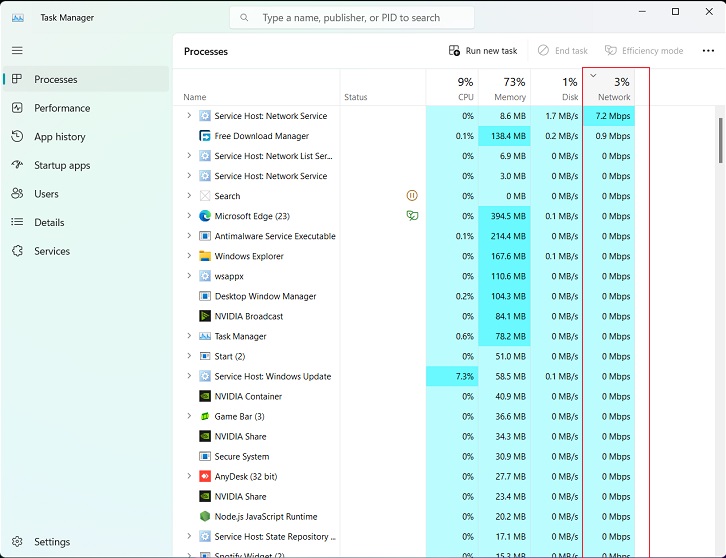Click the Free Download Manager process icon
726x558 pixels.
point(205,136)
